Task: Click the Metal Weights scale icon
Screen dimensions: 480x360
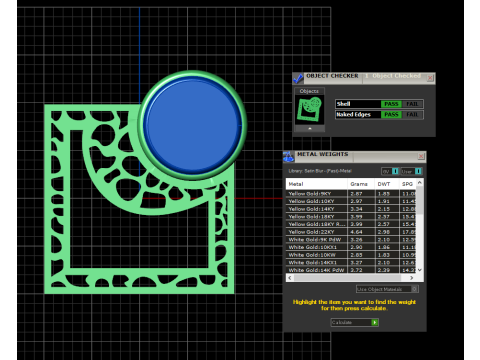Action: pyautogui.click(x=288, y=157)
